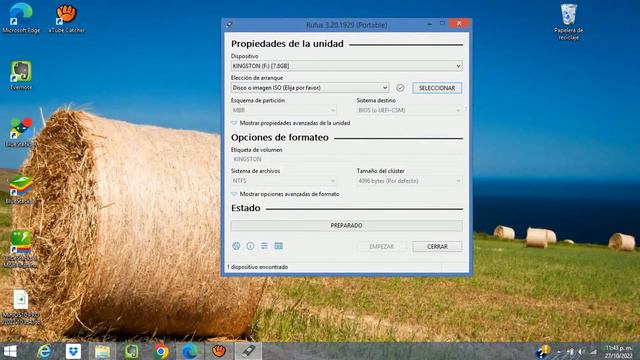Open the Sistema destino dropdown

[x=409, y=110]
